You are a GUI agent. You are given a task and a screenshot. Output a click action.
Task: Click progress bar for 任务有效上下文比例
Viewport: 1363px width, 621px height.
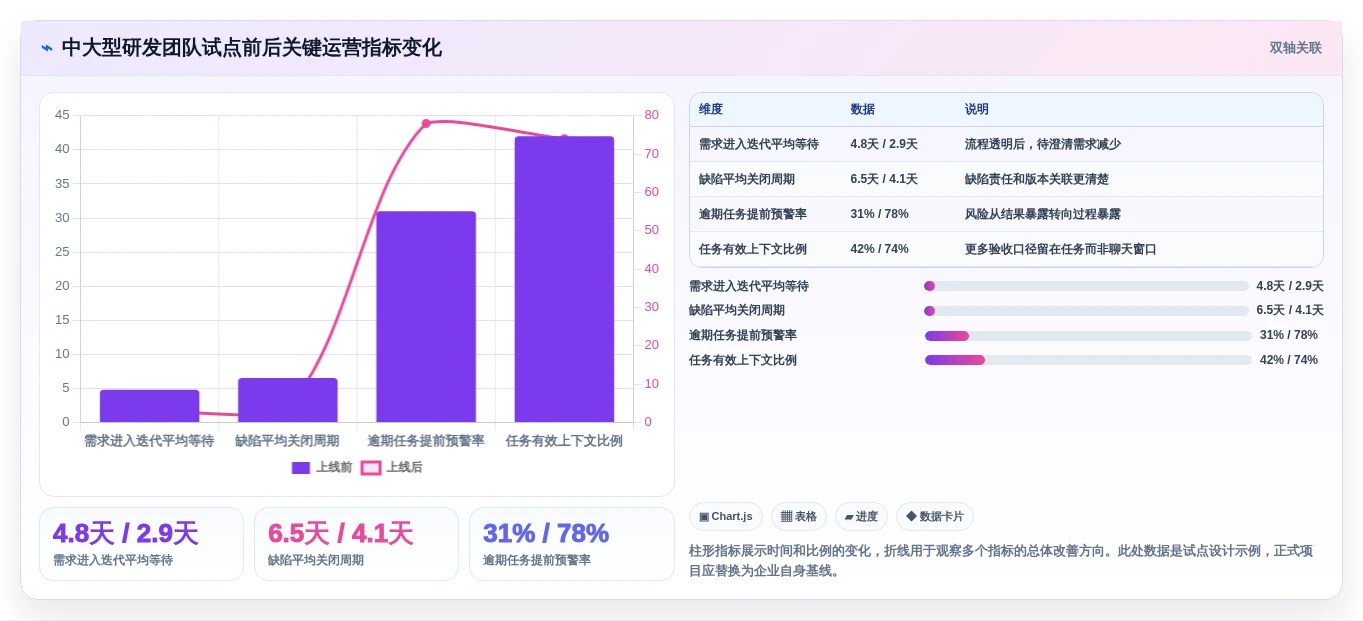(x=1088, y=360)
